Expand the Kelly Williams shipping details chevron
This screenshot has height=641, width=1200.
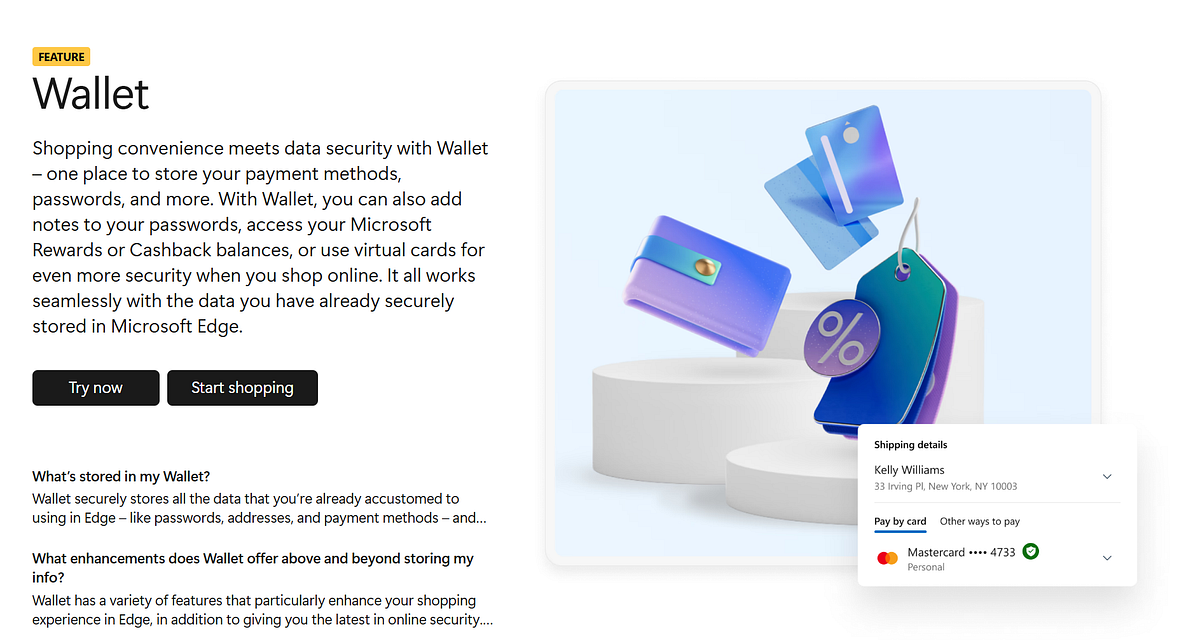point(1107,476)
